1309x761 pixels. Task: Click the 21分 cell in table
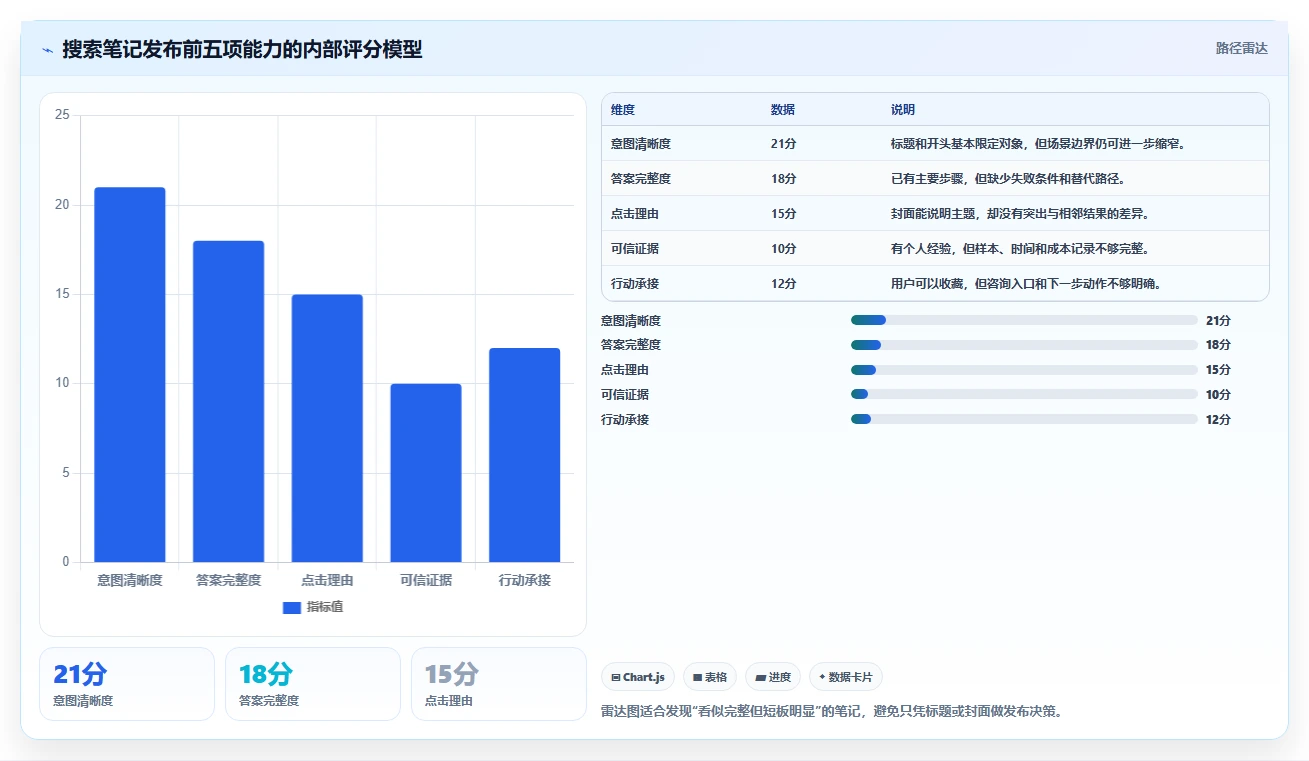coord(784,144)
